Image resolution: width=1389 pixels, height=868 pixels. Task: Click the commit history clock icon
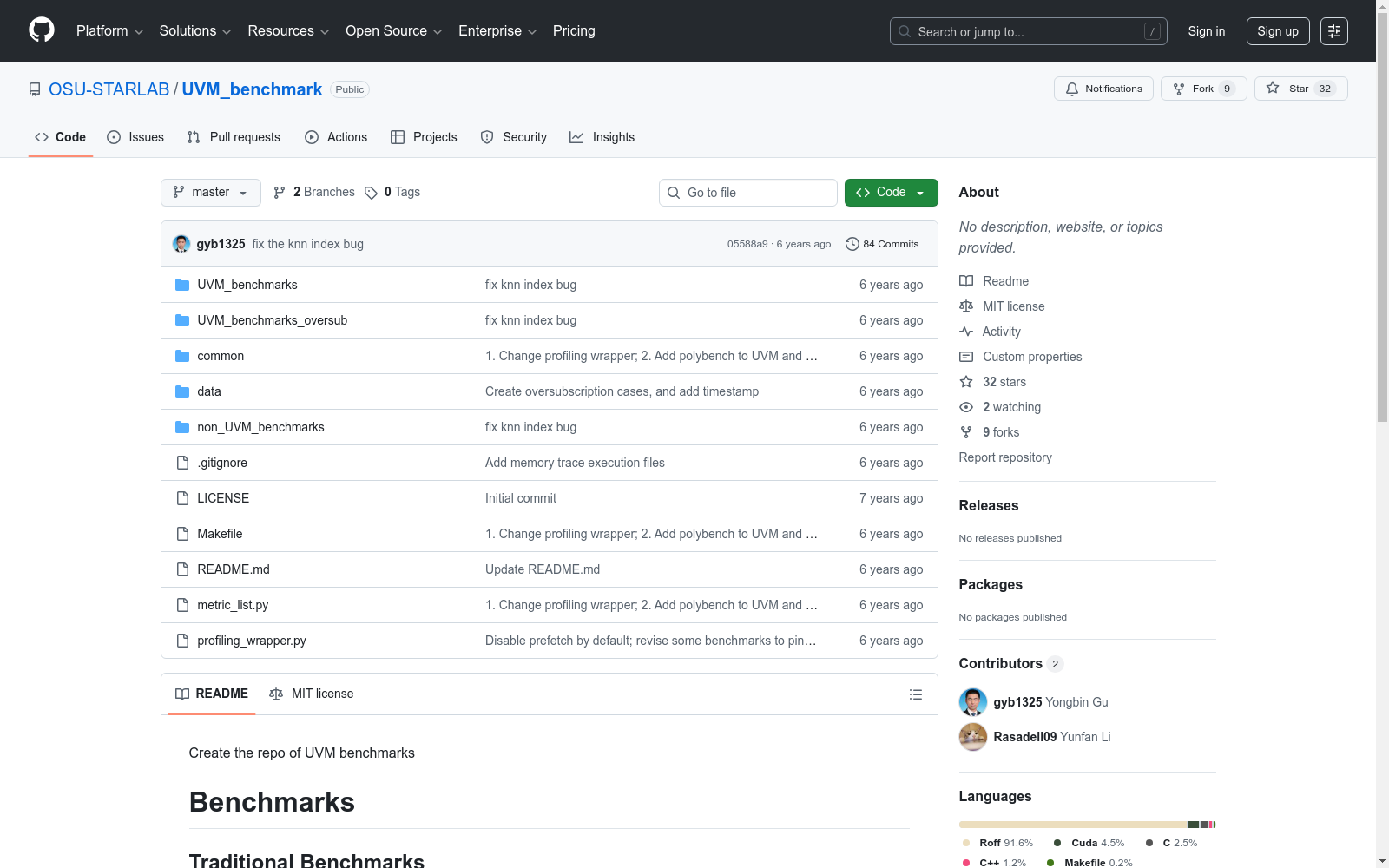click(852, 244)
